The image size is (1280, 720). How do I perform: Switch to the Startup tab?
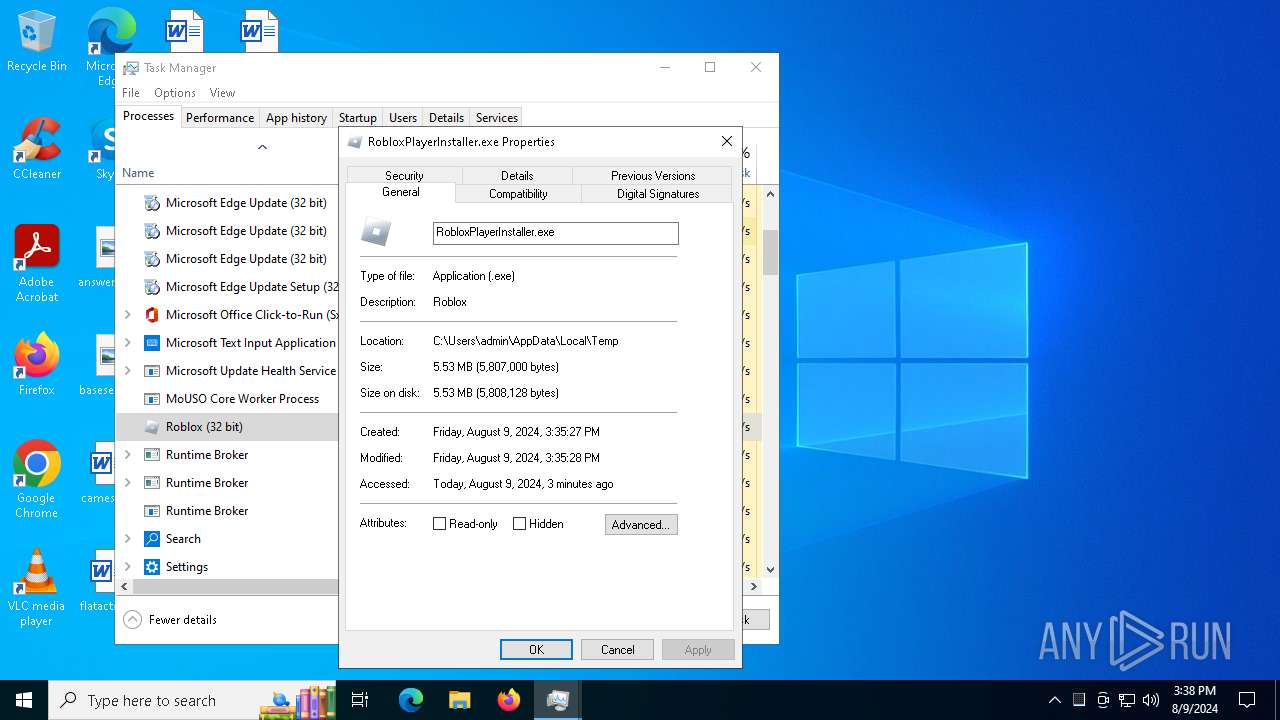[x=357, y=118]
